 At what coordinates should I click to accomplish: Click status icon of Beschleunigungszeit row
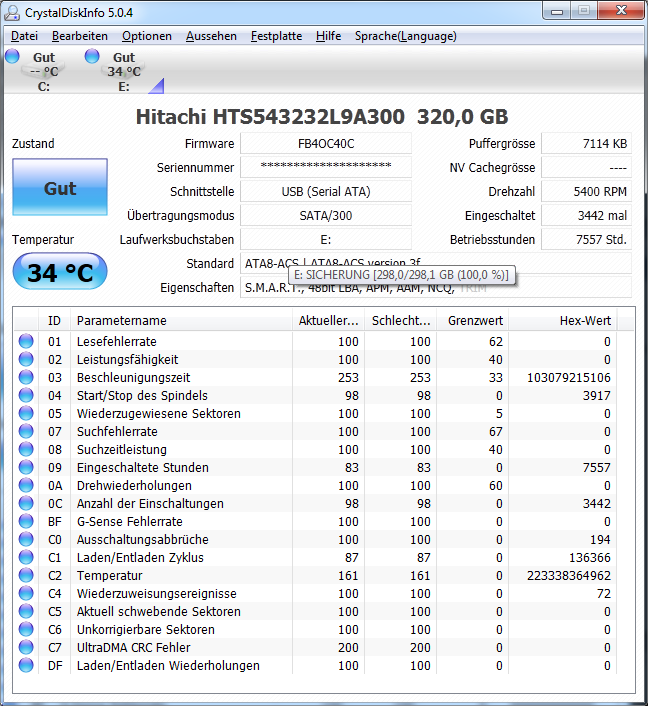(x=26, y=377)
